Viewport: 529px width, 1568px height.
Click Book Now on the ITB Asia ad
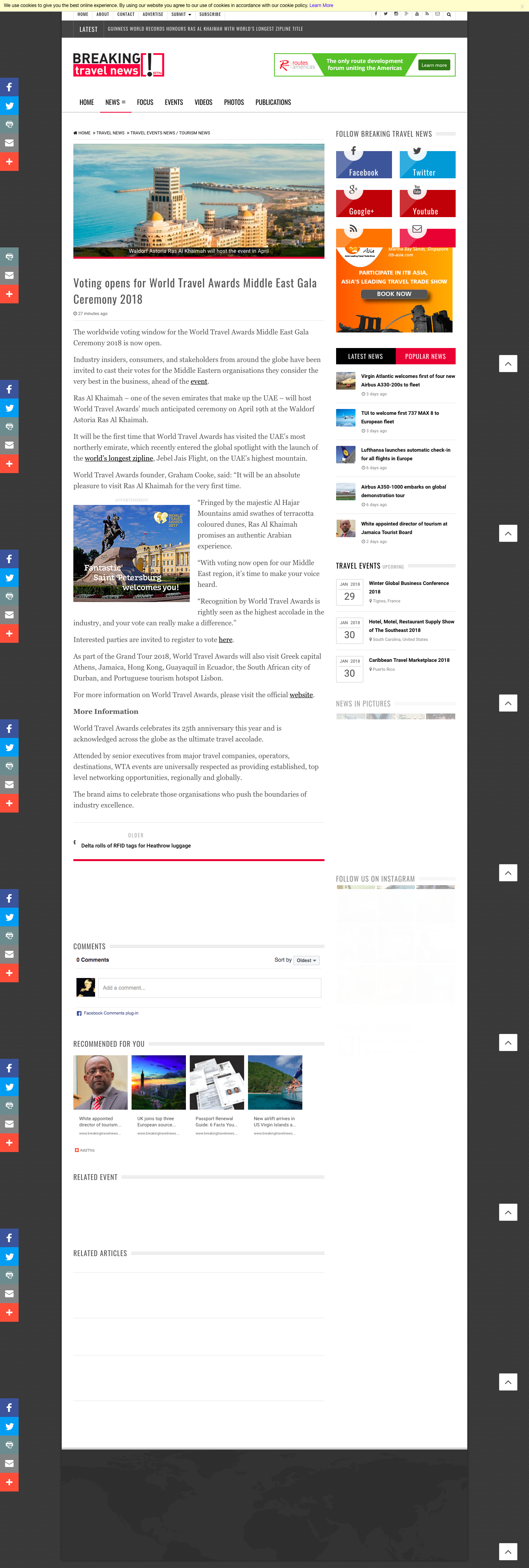(394, 294)
